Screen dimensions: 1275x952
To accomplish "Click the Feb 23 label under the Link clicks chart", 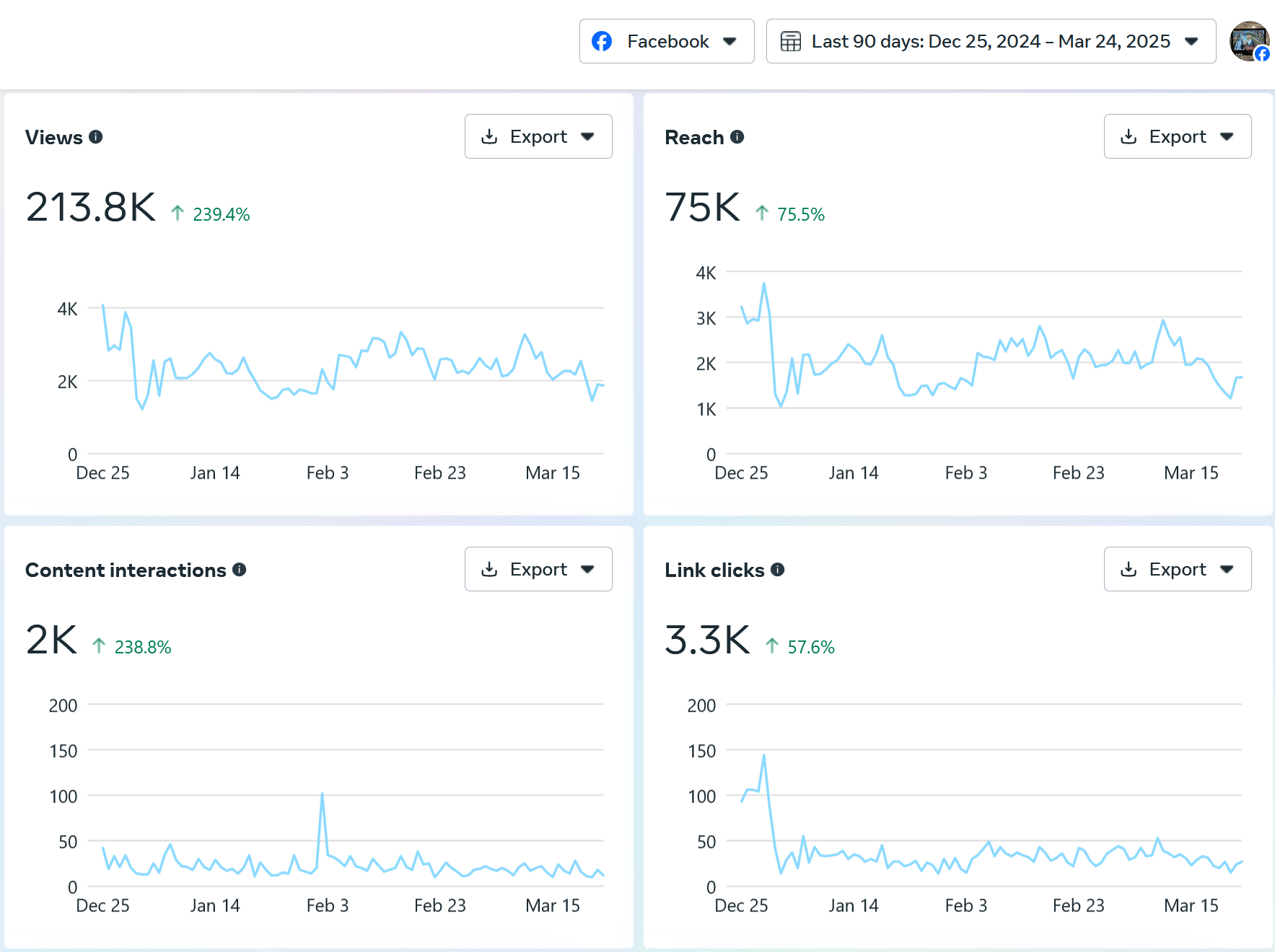I will pos(1079,906).
